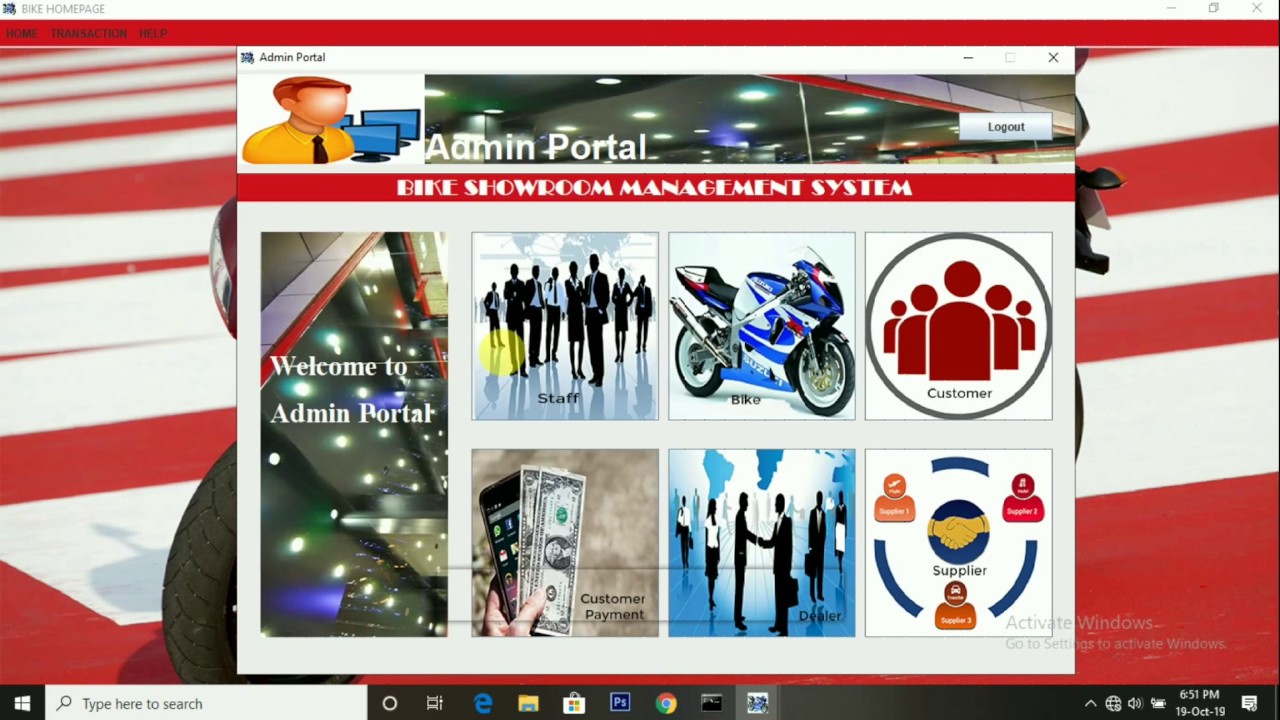Open Task View on the taskbar
This screenshot has height=720, width=1280.
pos(435,703)
